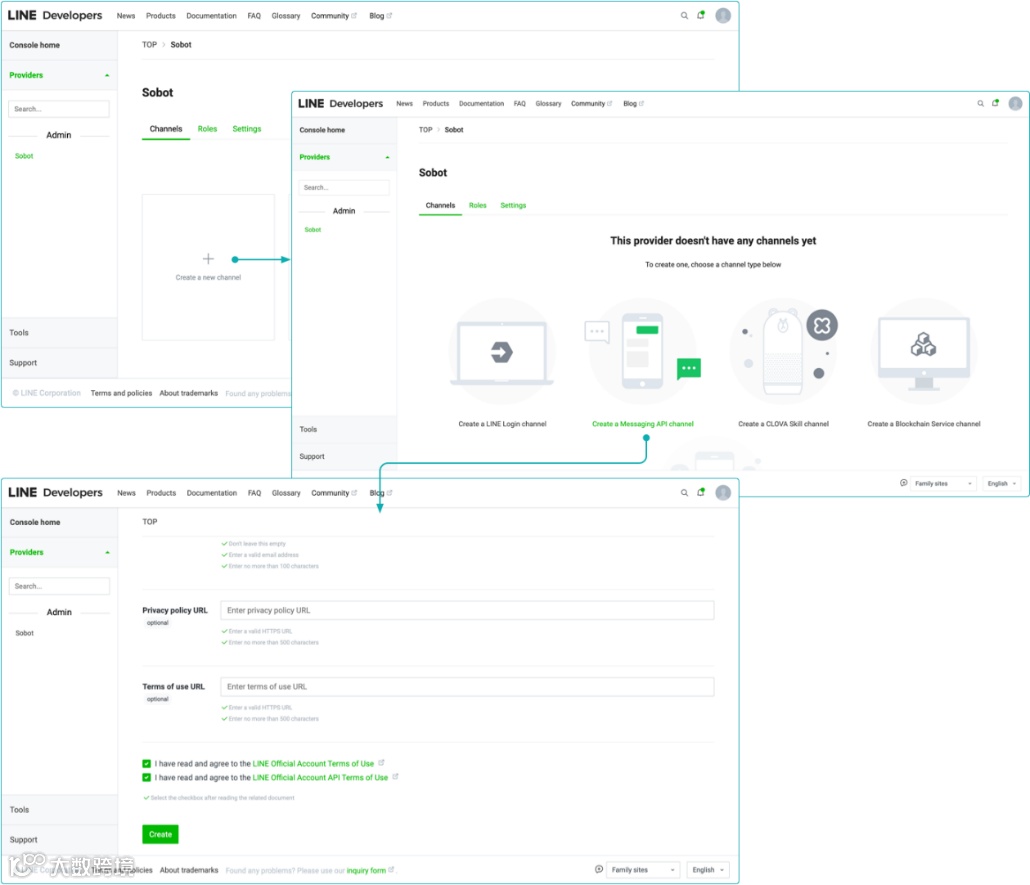Click TOP breadcrumb in middle window
The width and height of the screenshot is (1030, 885).
coord(426,130)
